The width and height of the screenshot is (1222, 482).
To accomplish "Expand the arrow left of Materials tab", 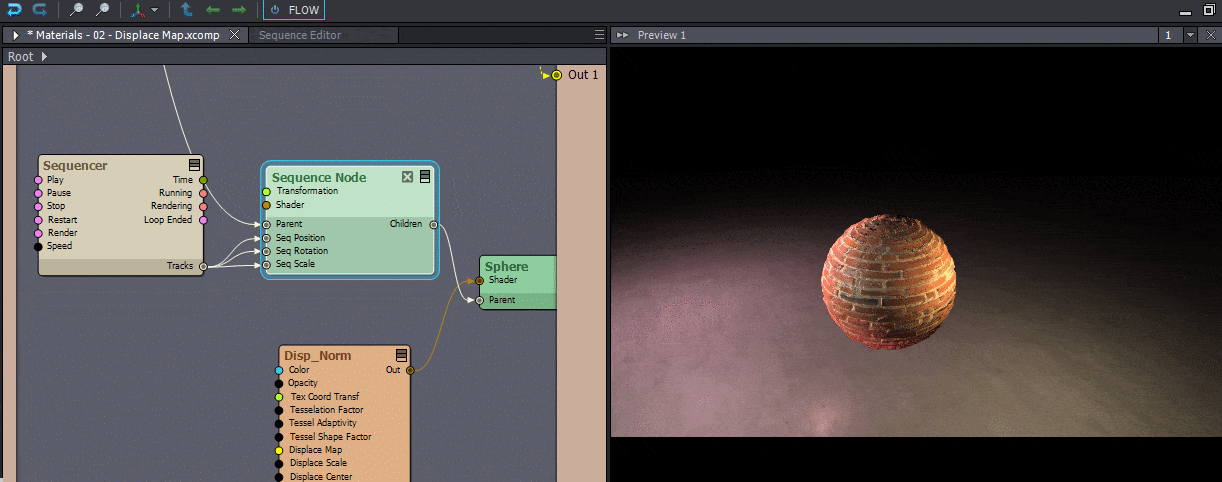I will (16, 35).
